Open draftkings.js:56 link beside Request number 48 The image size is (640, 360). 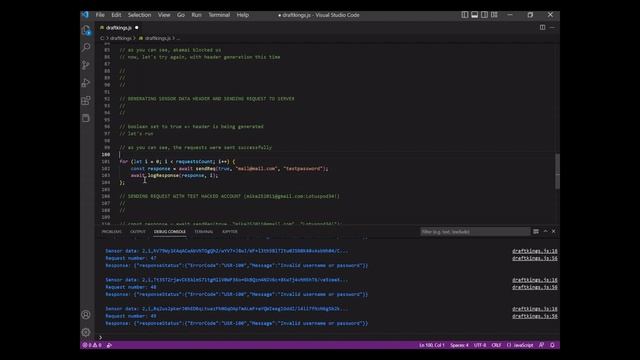pos(535,287)
